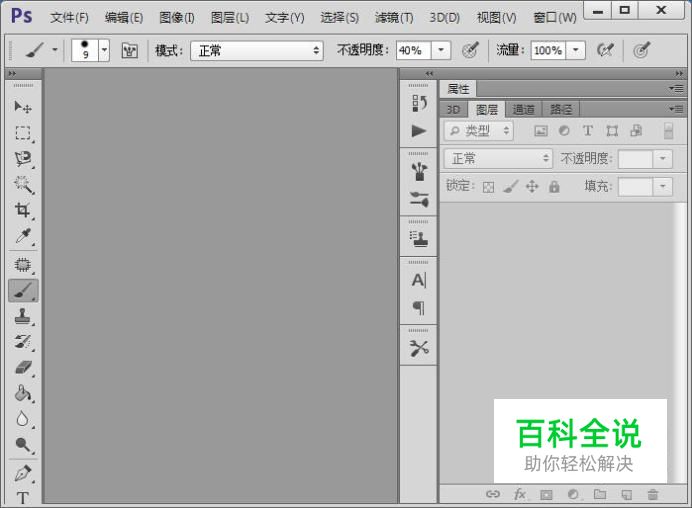The image size is (692, 508).
Task: Select the Paint Bucket tool
Action: click(x=23, y=393)
